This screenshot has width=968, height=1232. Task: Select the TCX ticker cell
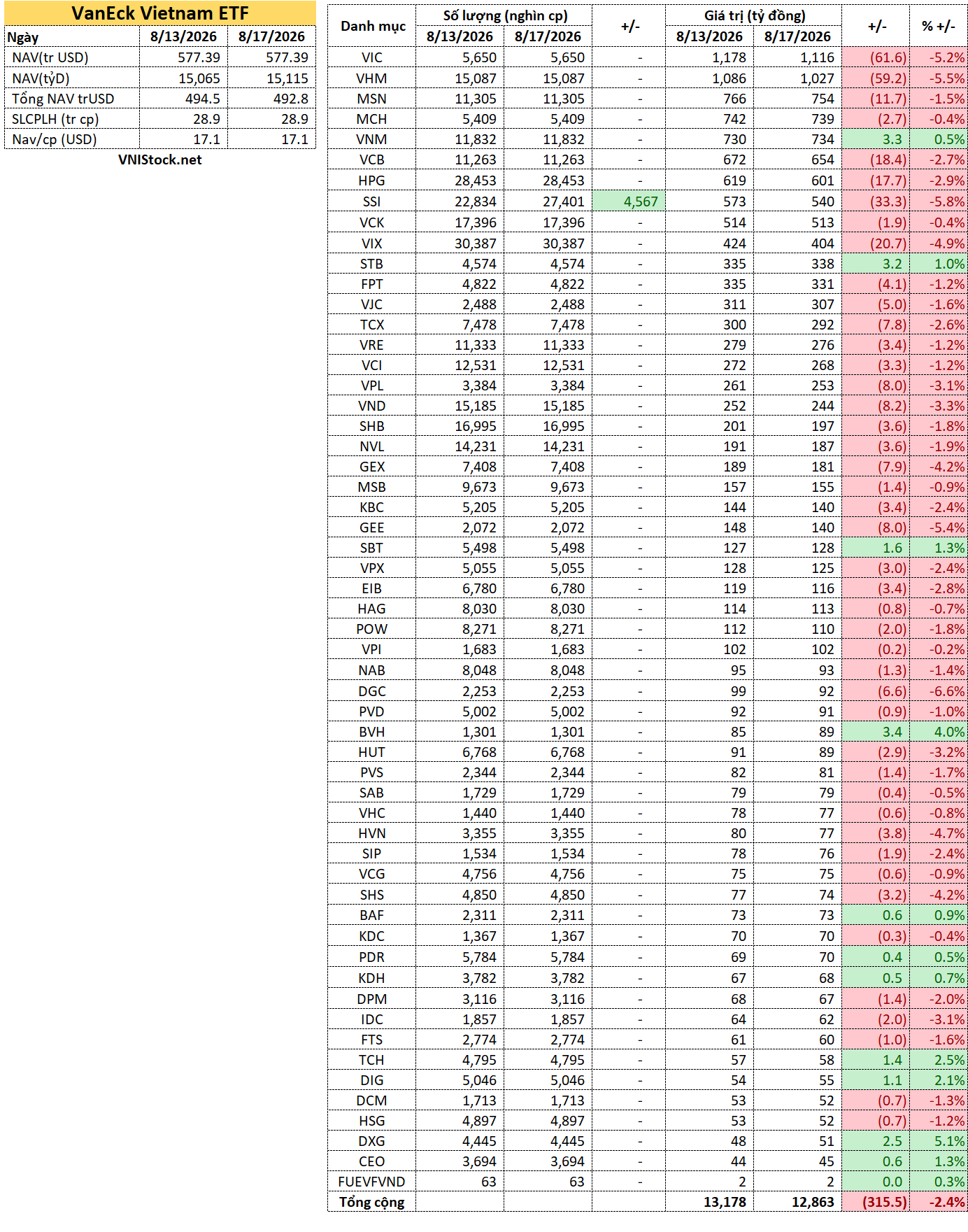click(372, 325)
